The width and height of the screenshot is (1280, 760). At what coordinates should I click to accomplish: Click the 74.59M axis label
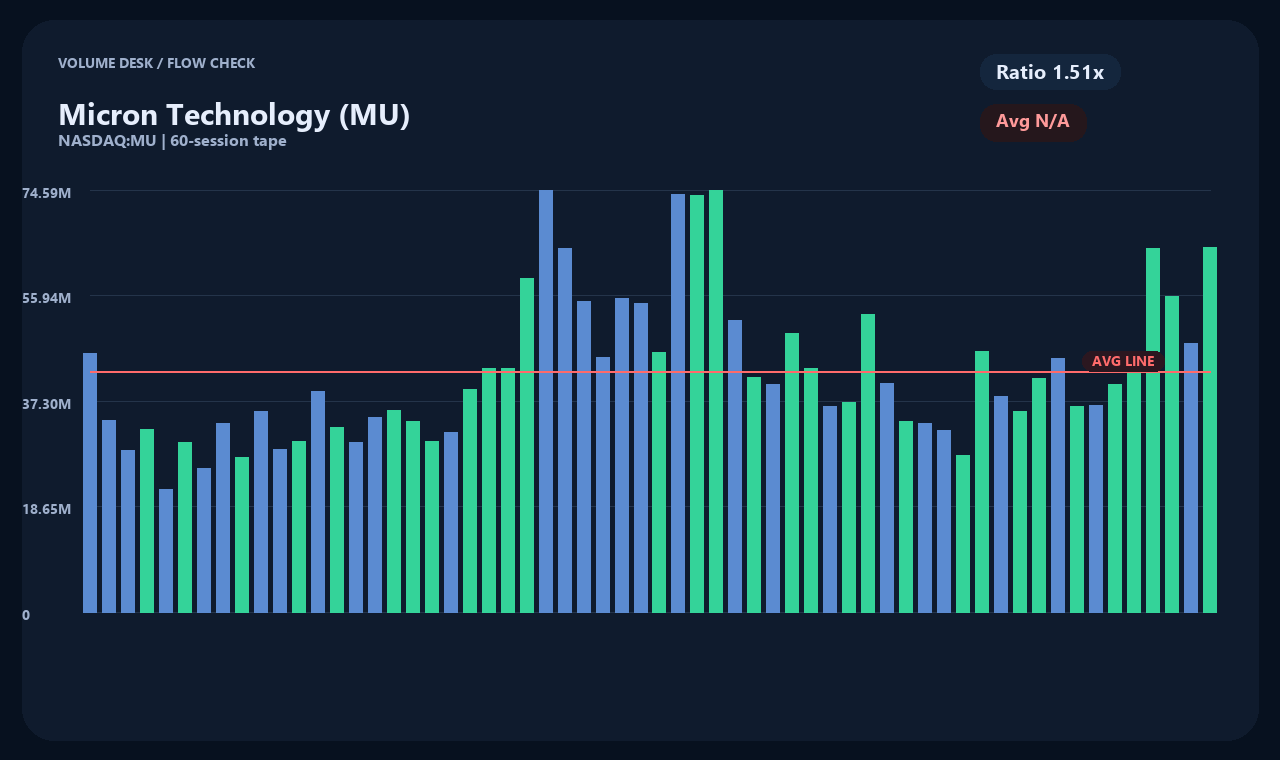pos(47,192)
